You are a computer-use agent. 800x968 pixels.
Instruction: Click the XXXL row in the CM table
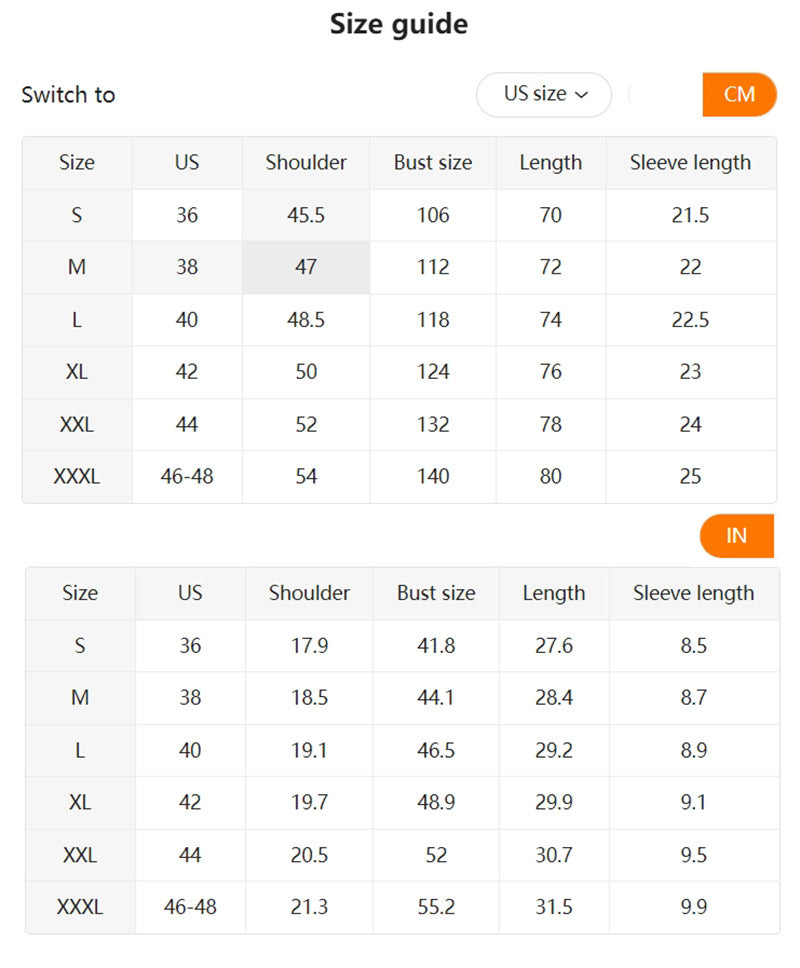[77, 477]
